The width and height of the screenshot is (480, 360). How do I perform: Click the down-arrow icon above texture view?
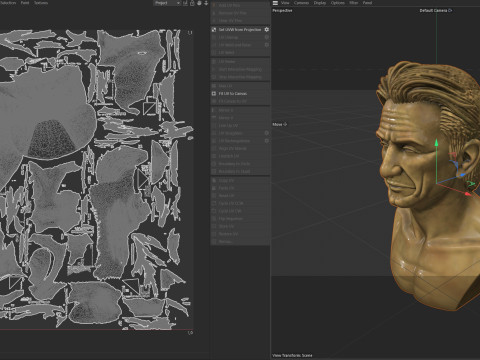pos(206,3)
